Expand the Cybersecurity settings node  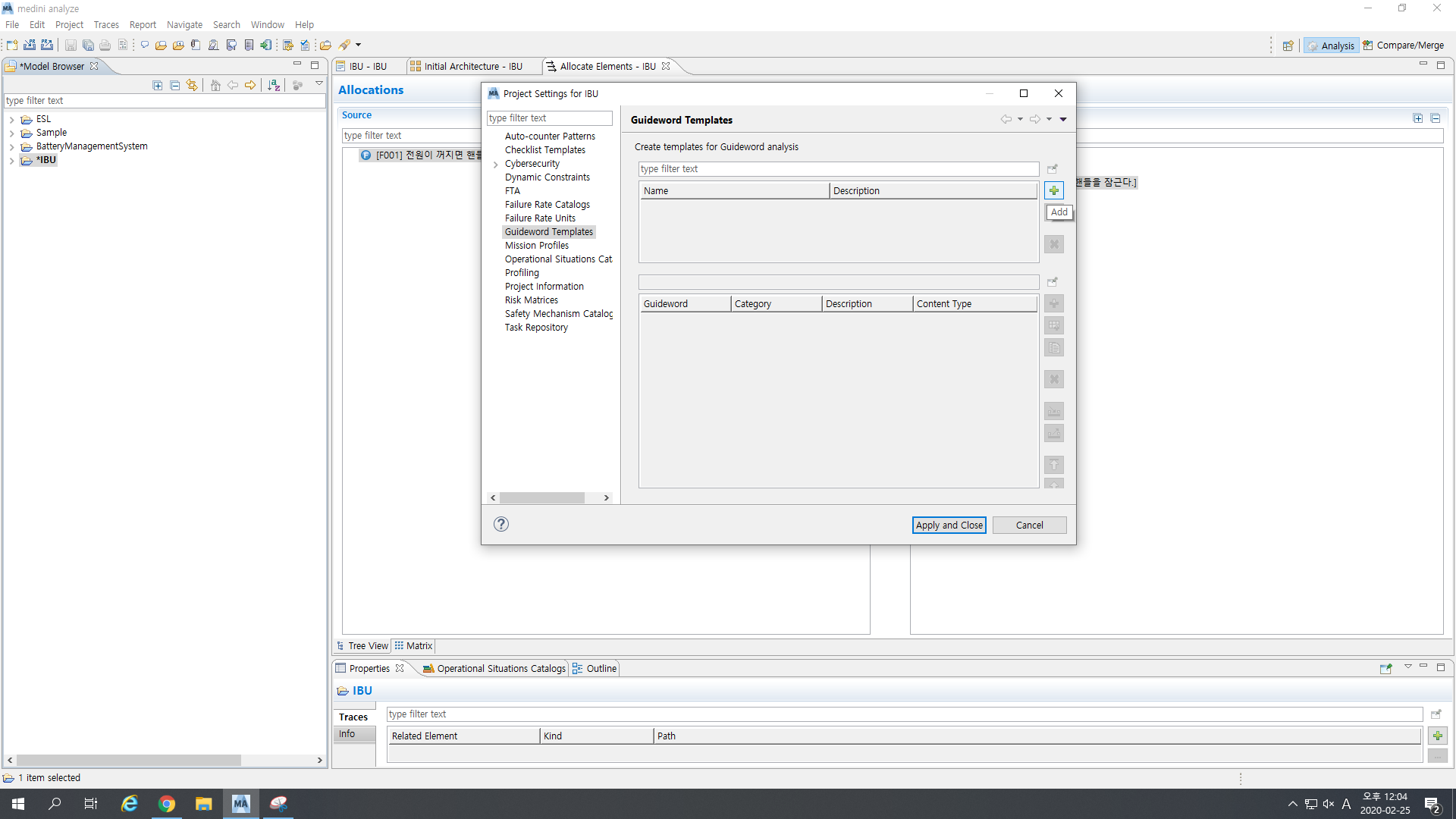pos(496,164)
